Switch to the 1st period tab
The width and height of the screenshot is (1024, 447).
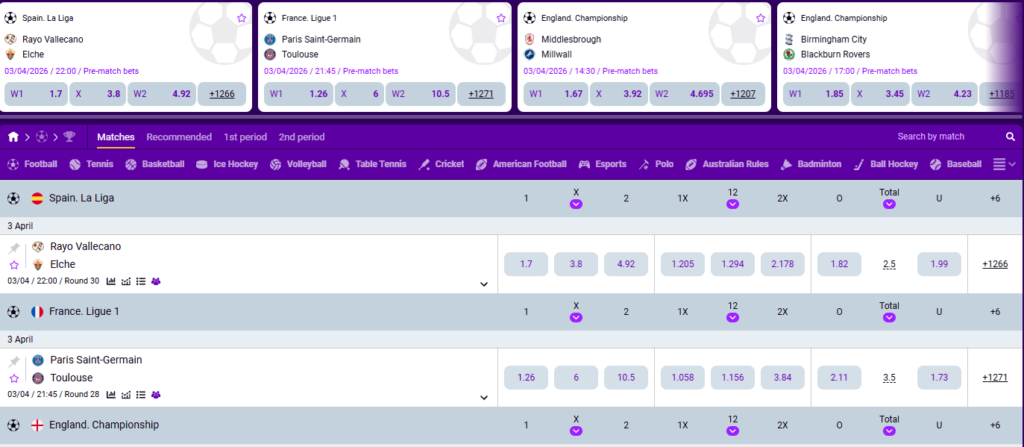pos(245,137)
